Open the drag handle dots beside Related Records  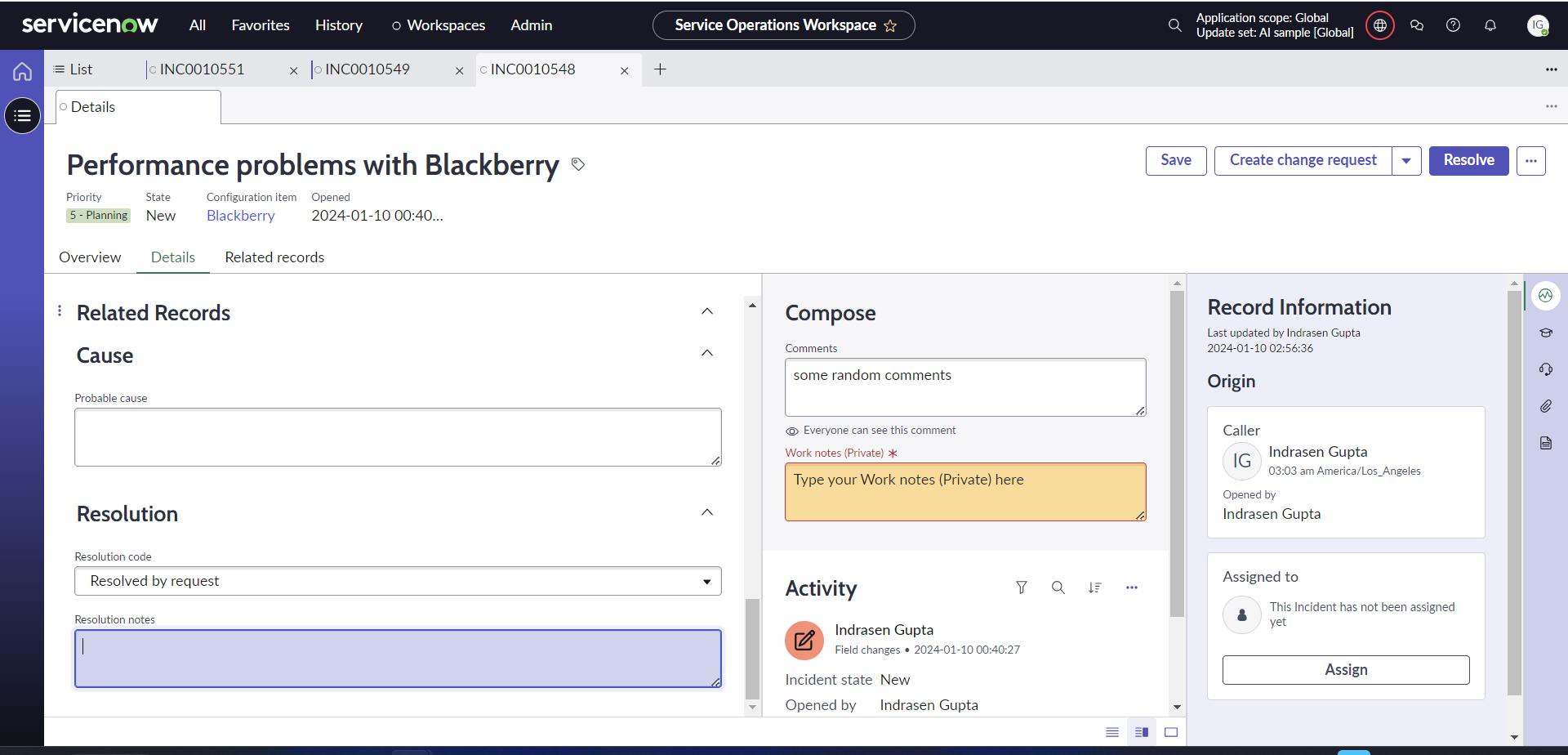(60, 310)
